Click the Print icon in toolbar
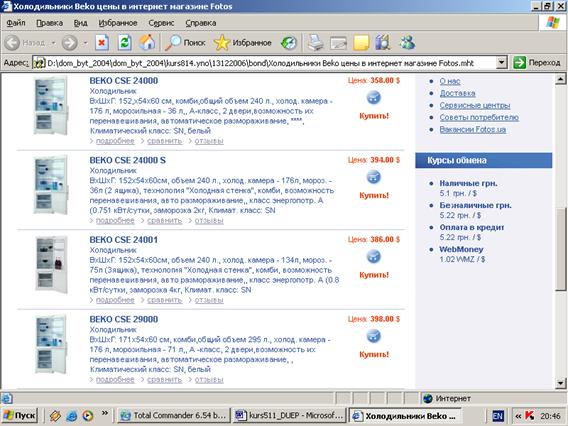The height and width of the screenshot is (426, 568). click(315, 43)
